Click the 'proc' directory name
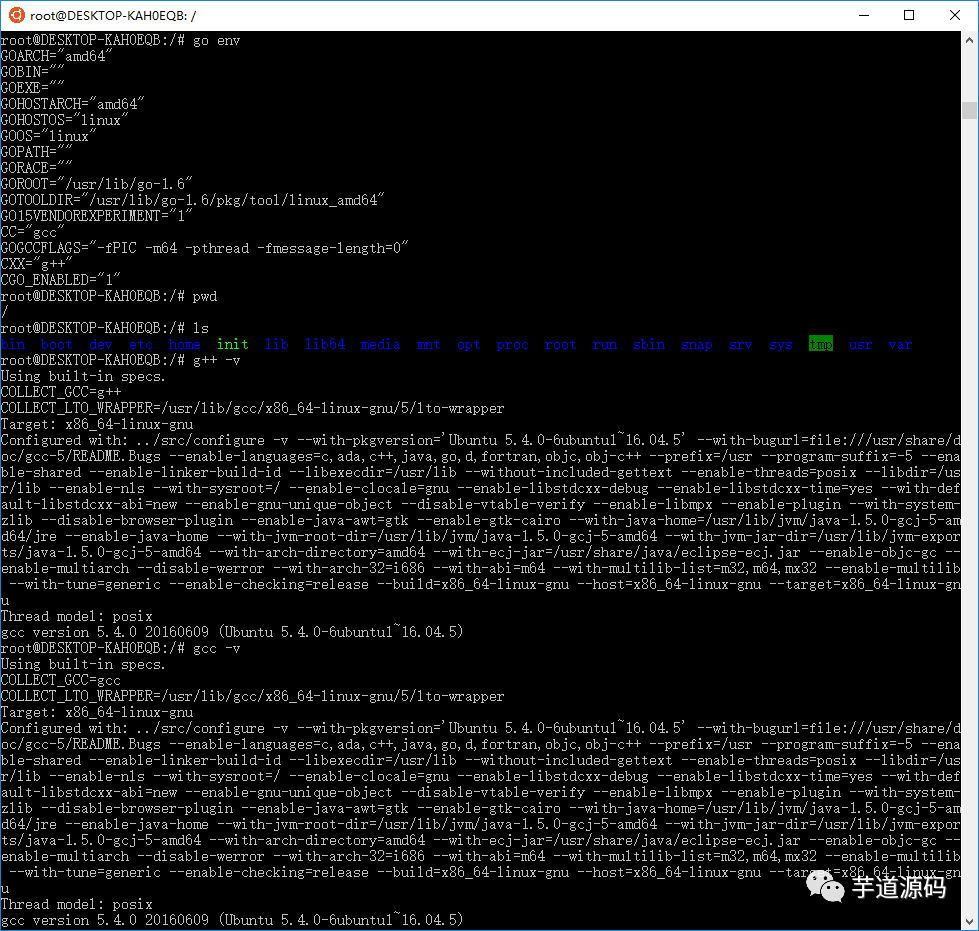Image resolution: width=979 pixels, height=931 pixels. (513, 345)
